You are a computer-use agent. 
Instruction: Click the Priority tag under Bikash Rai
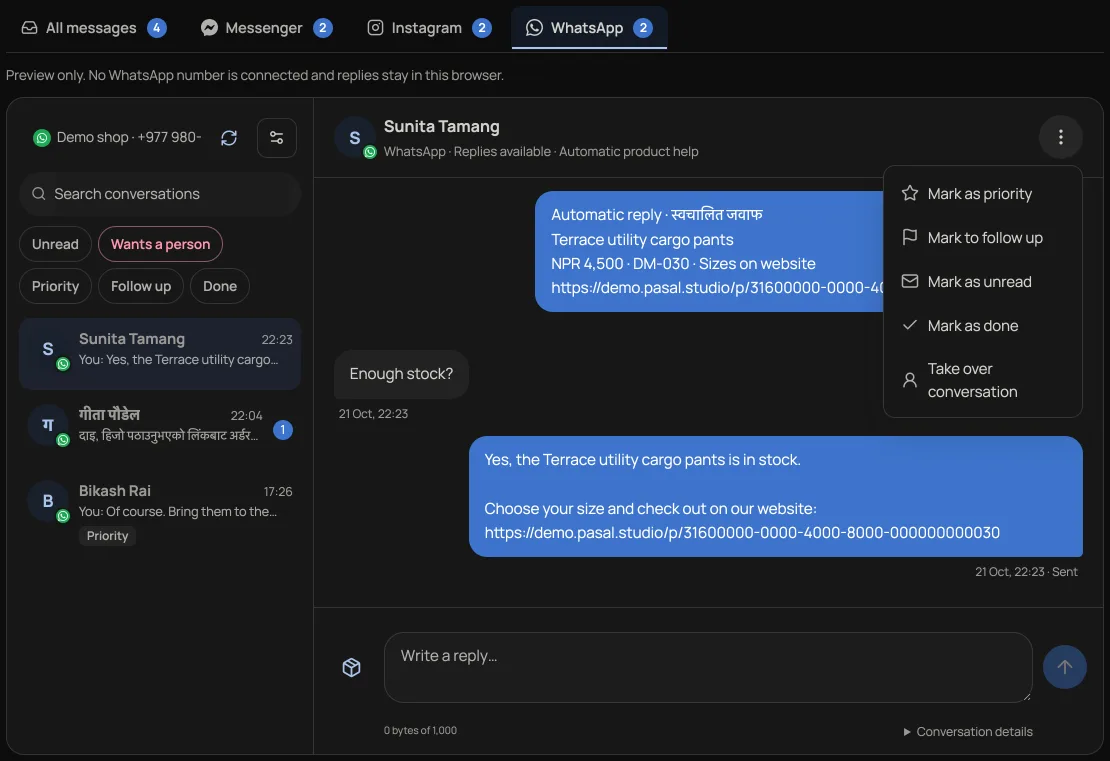108,536
